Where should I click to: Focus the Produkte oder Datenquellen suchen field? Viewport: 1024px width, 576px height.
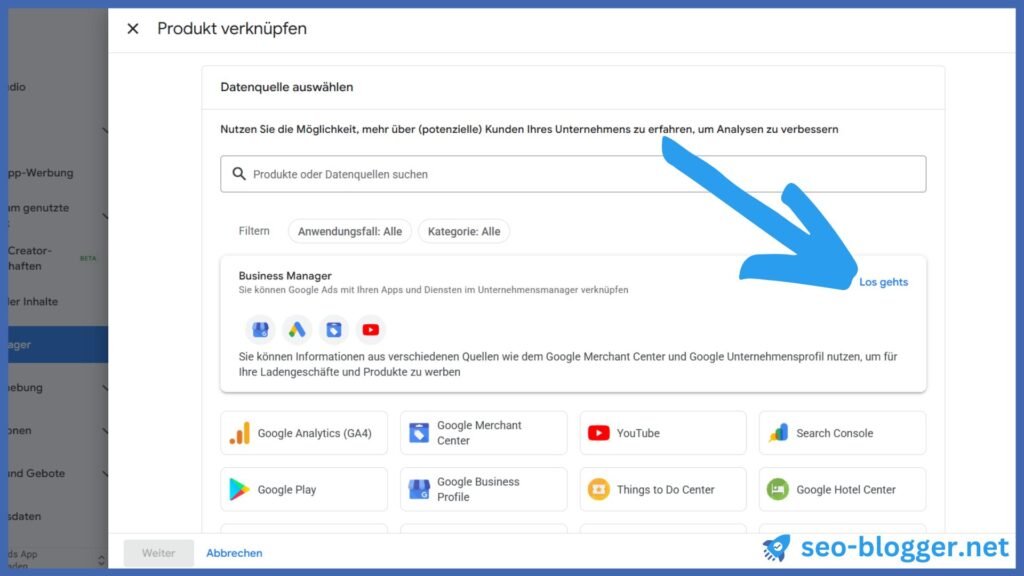(x=573, y=174)
